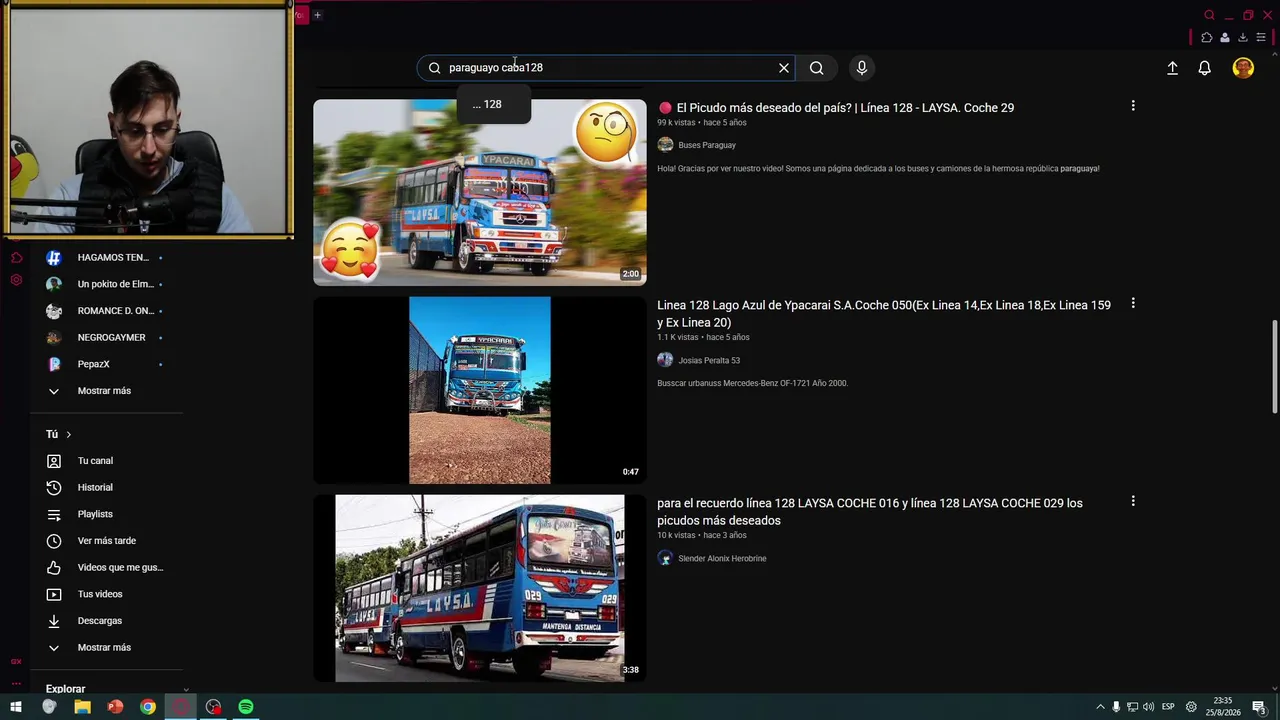This screenshot has height=720, width=1280.
Task: Open the settings gear in system tray
Action: tap(1191, 707)
